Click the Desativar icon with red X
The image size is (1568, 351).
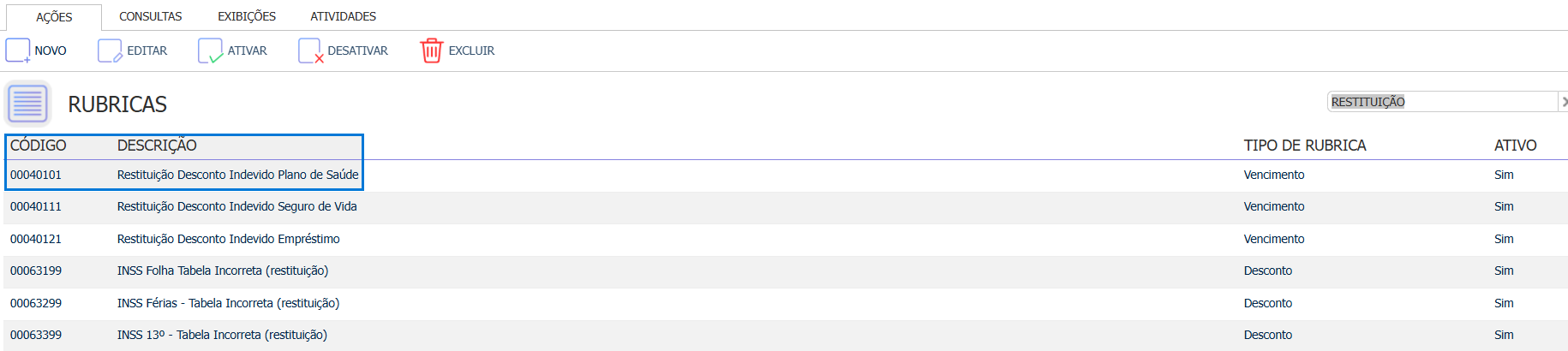click(x=310, y=51)
